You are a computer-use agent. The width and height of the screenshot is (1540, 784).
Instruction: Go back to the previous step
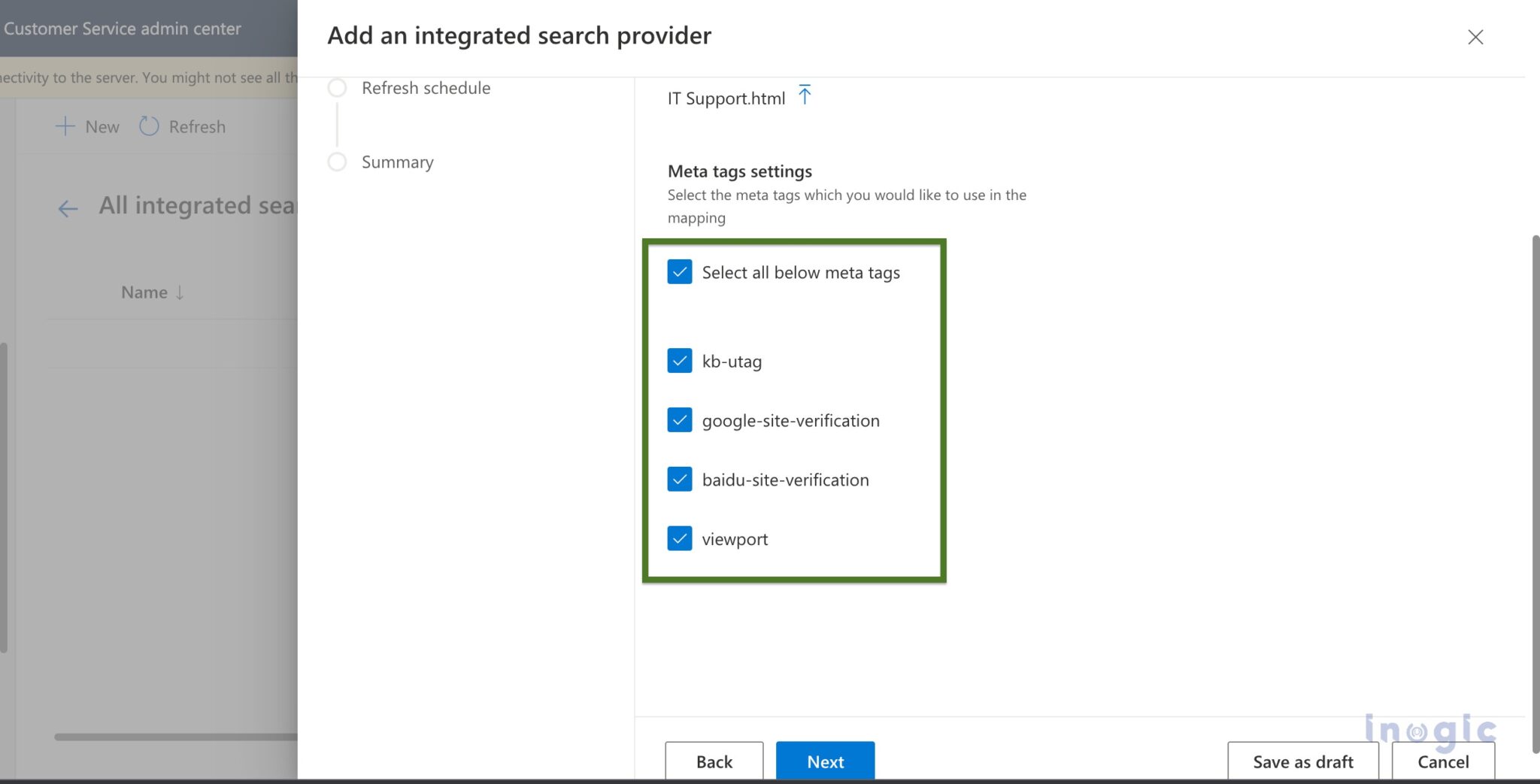point(714,761)
